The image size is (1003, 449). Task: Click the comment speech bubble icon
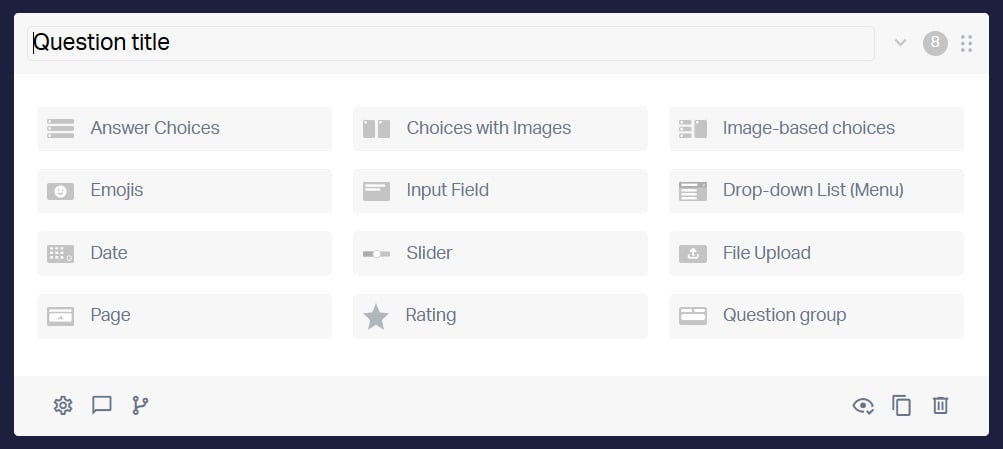(x=102, y=406)
